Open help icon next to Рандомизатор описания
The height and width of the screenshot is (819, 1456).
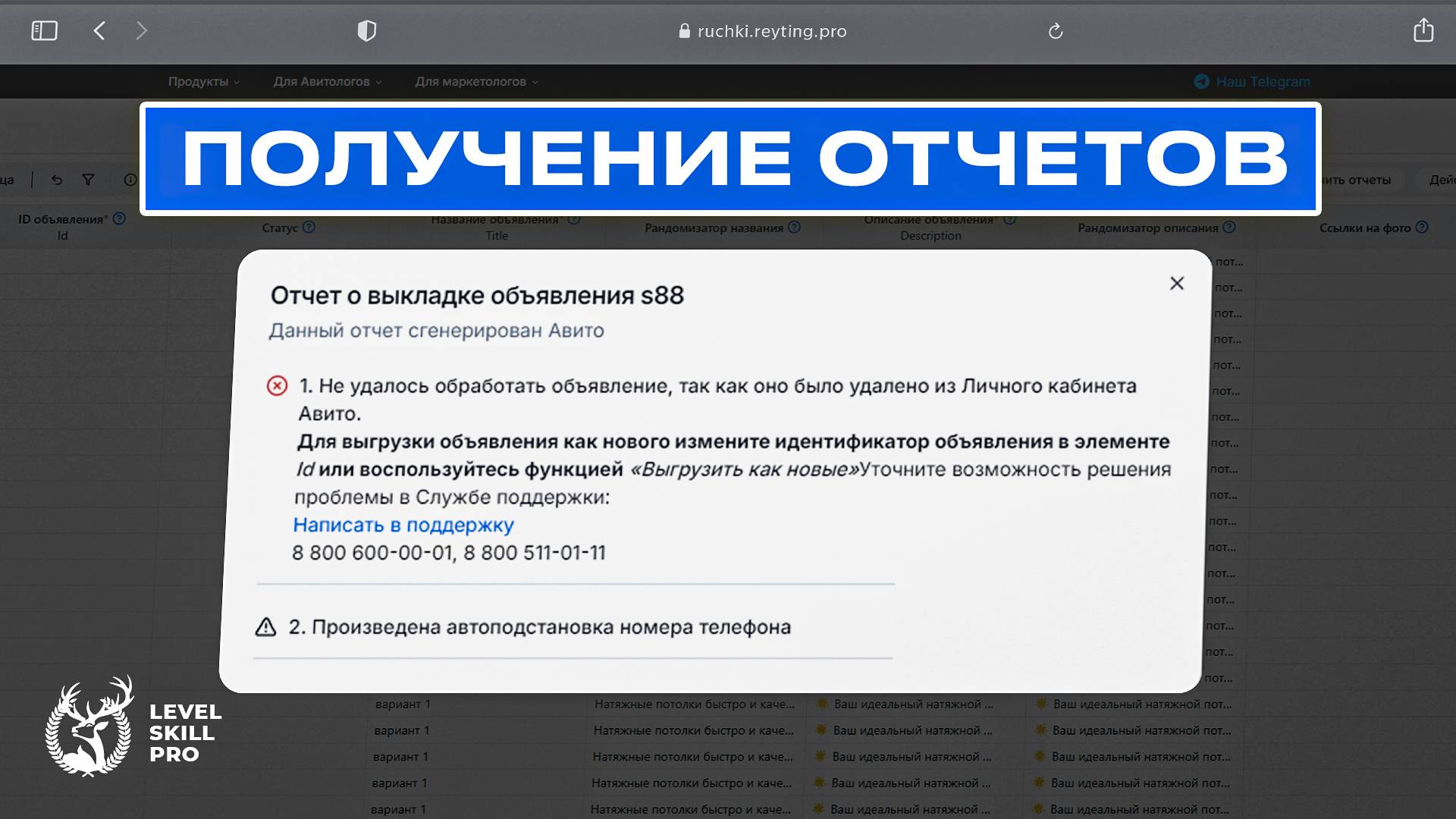pos(1229,227)
